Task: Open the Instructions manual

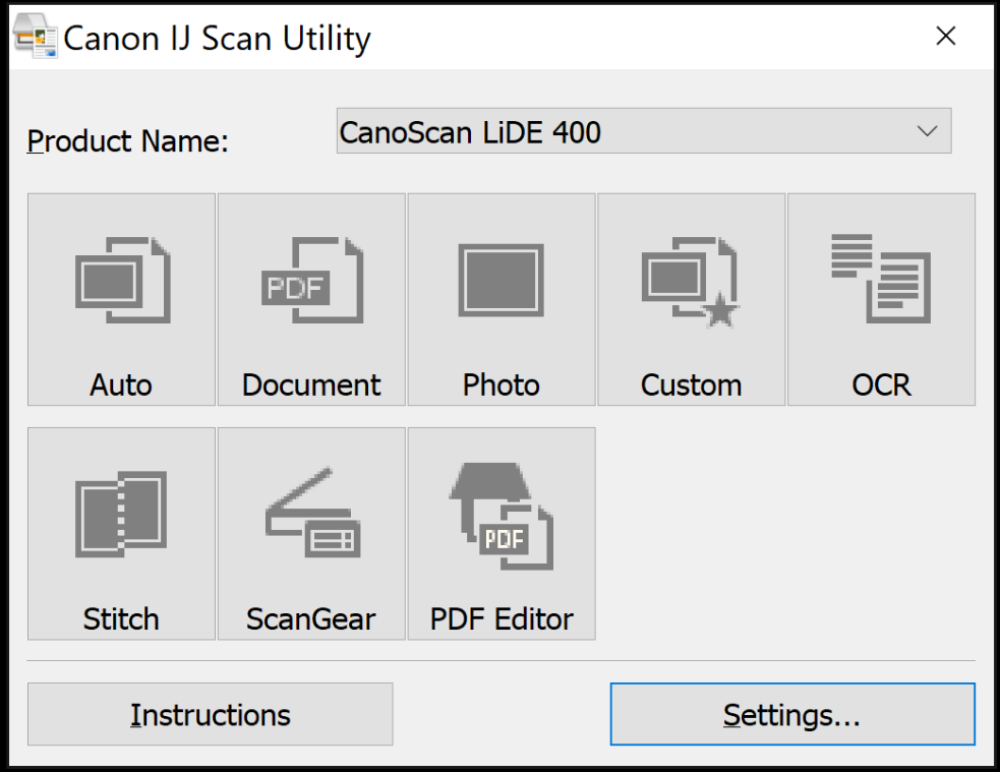Action: (210, 715)
